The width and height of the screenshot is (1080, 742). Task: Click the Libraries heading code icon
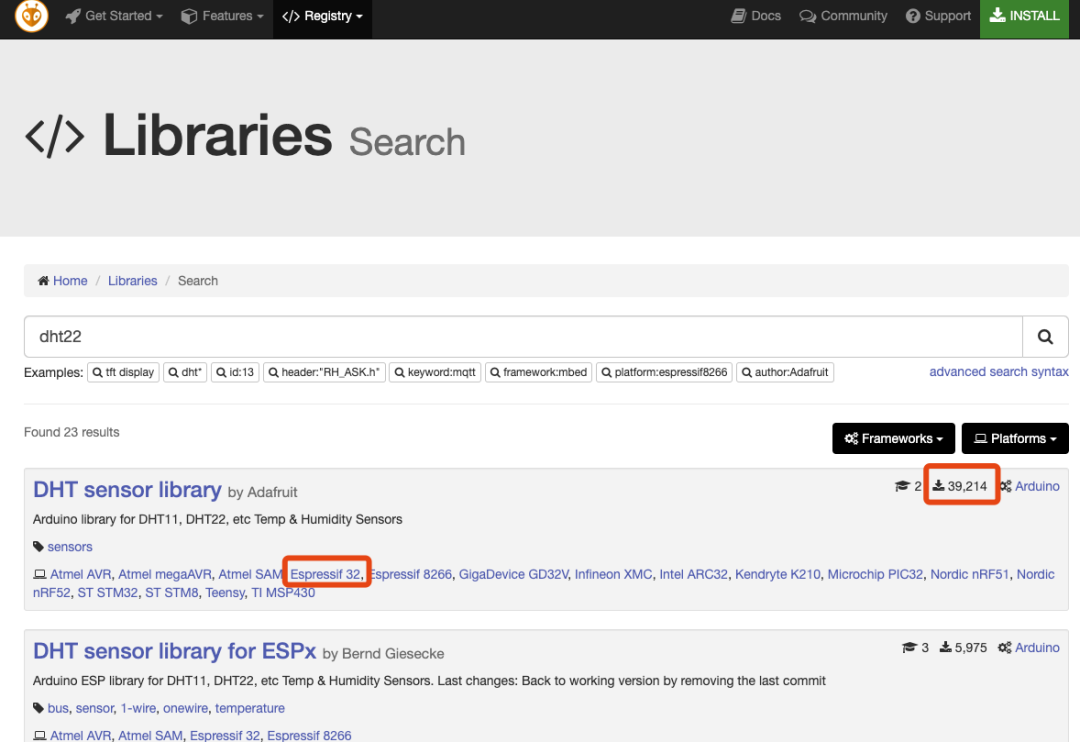point(55,136)
